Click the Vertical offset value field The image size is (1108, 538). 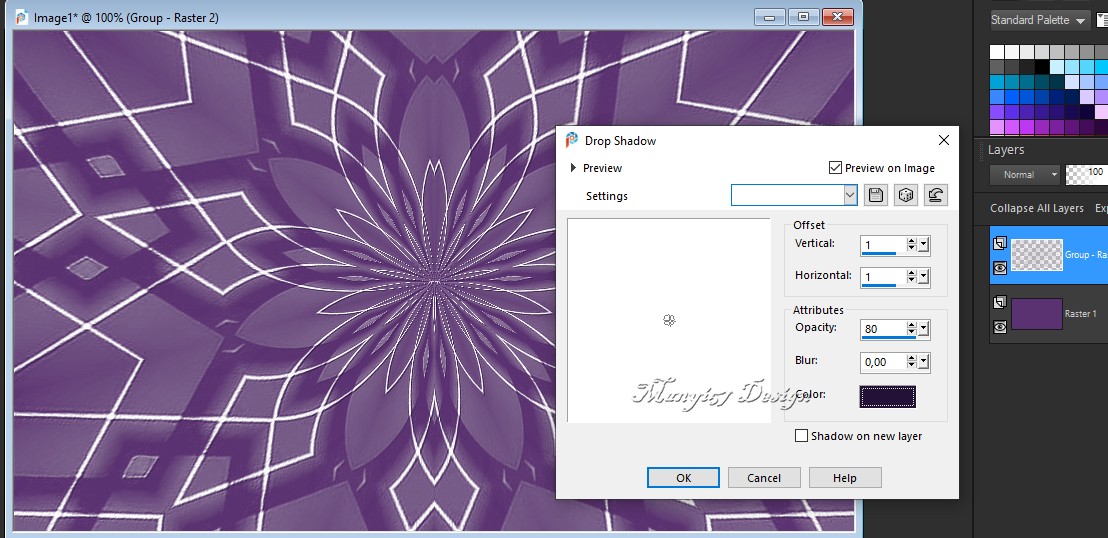click(883, 245)
